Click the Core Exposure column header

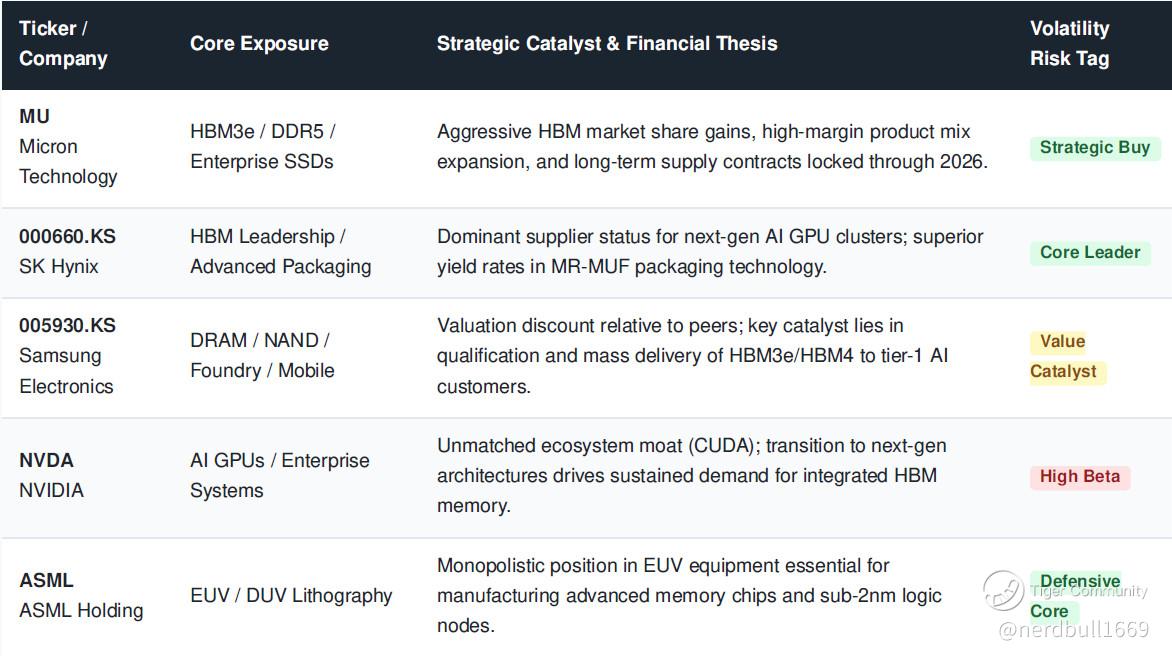[259, 43]
